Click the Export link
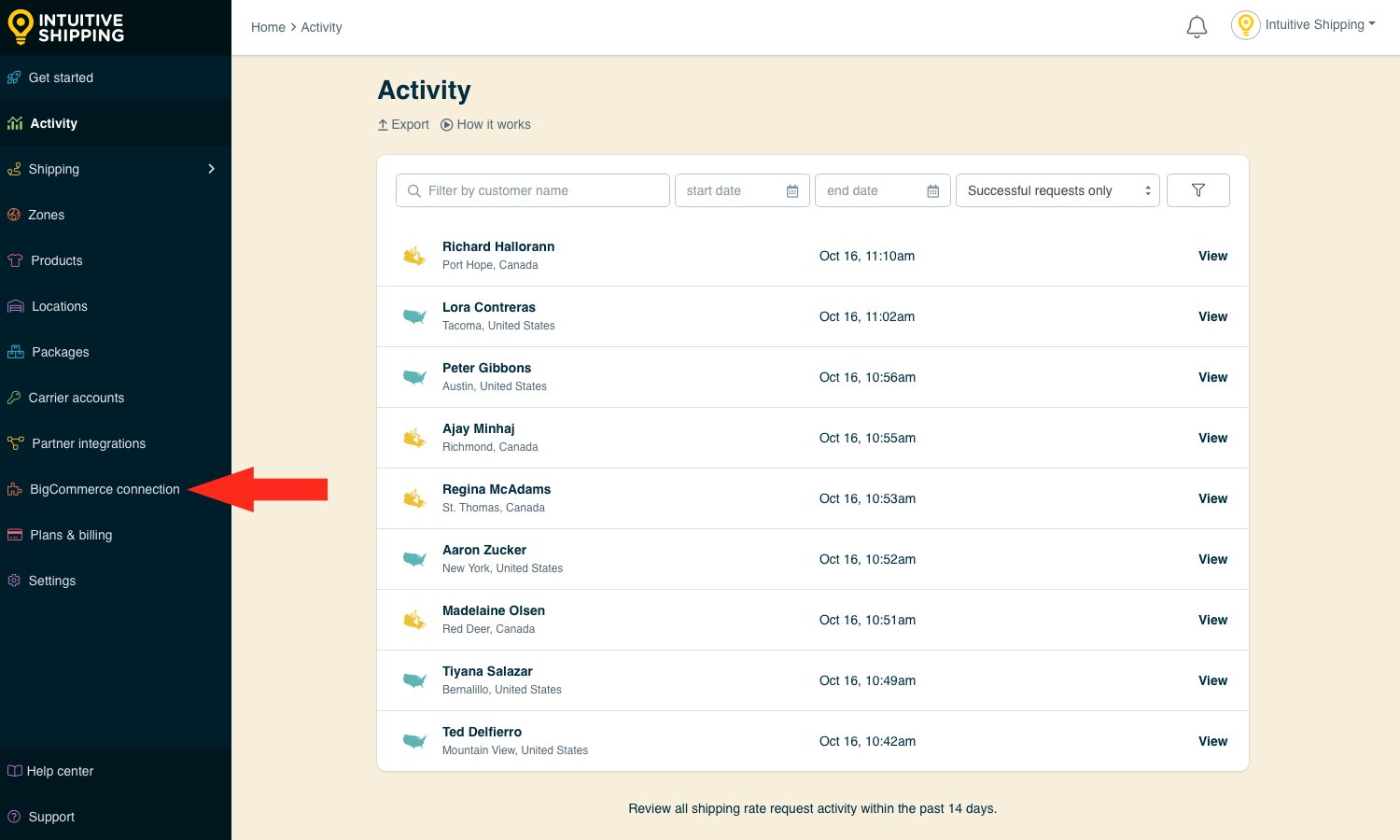Screen dimensions: 1400x840 [403, 124]
